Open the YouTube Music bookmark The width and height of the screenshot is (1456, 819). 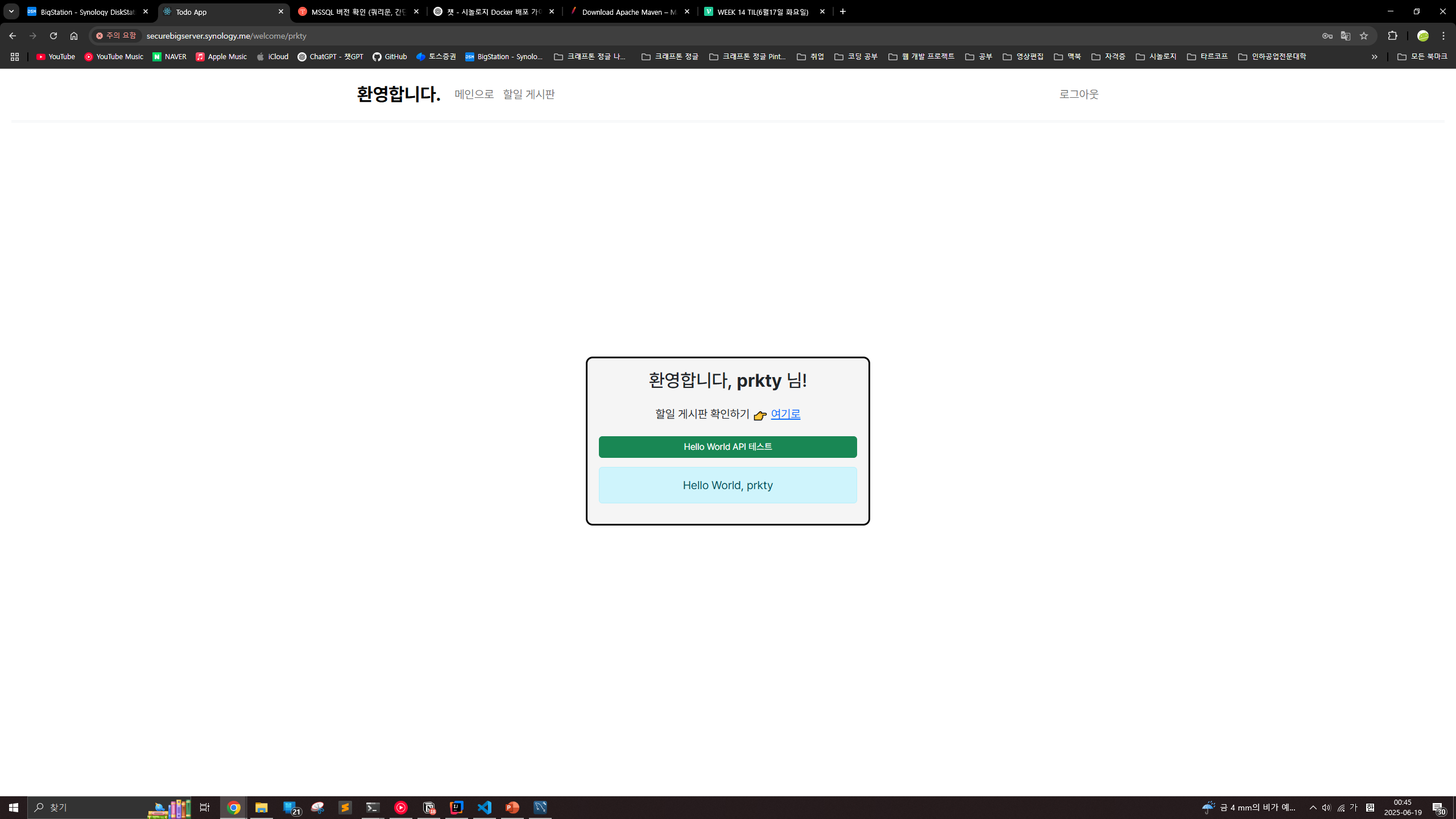(114, 57)
